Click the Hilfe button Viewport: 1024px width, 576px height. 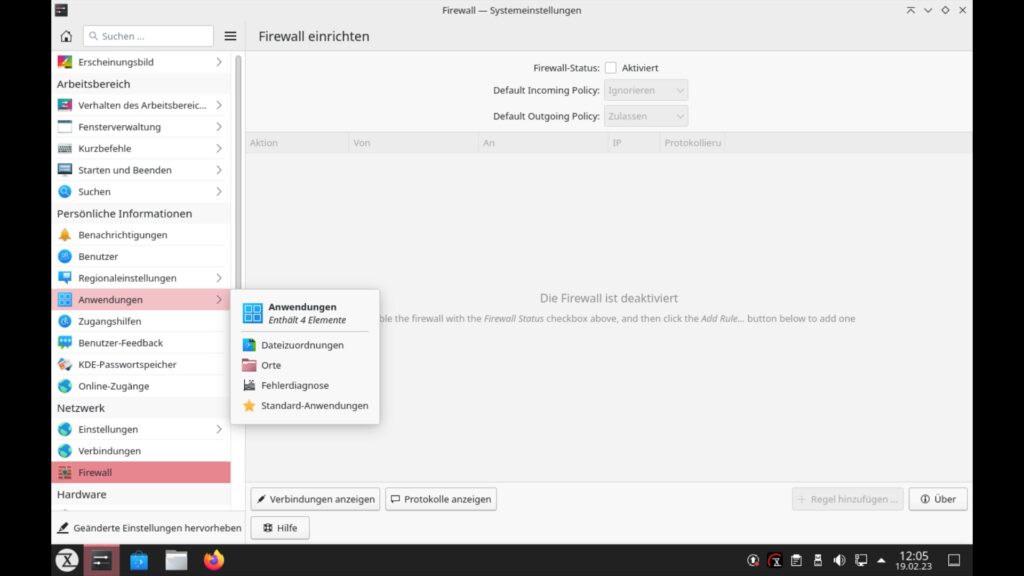(x=280, y=528)
